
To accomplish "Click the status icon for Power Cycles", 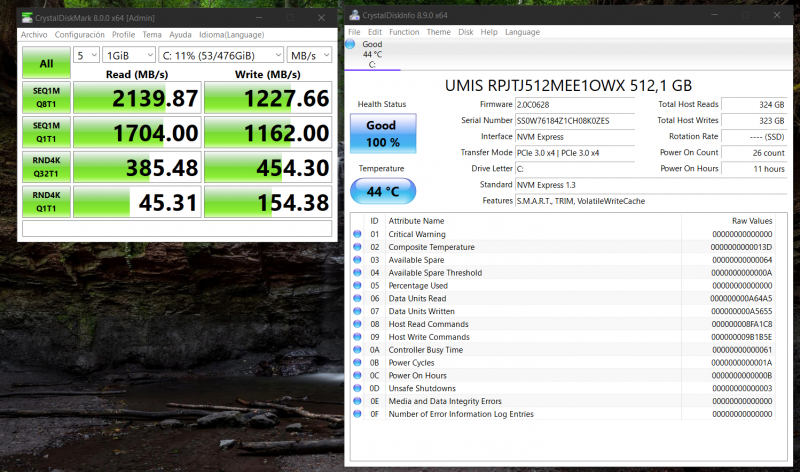I will click(x=358, y=362).
